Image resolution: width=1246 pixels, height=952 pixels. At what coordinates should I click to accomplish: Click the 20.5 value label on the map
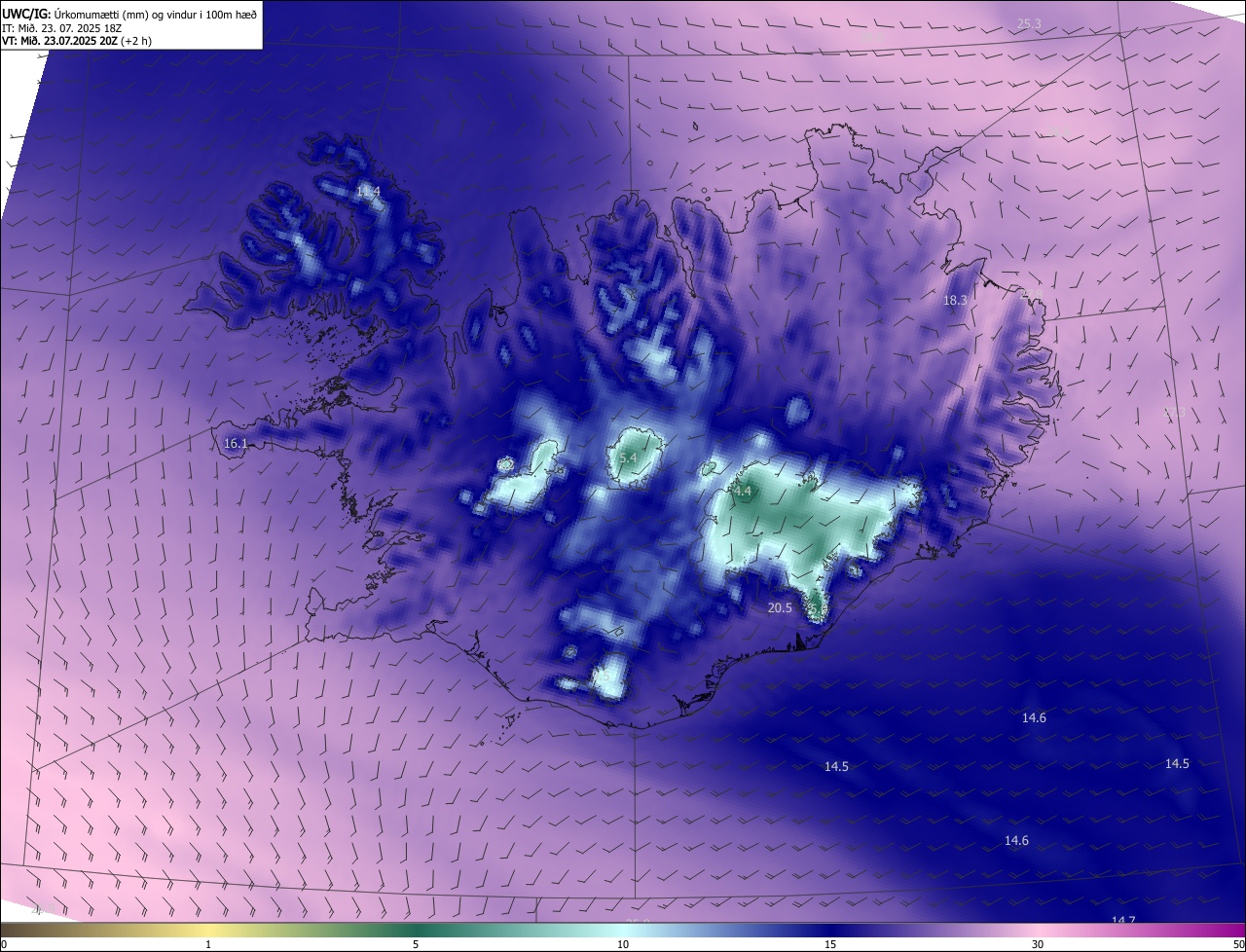[780, 607]
